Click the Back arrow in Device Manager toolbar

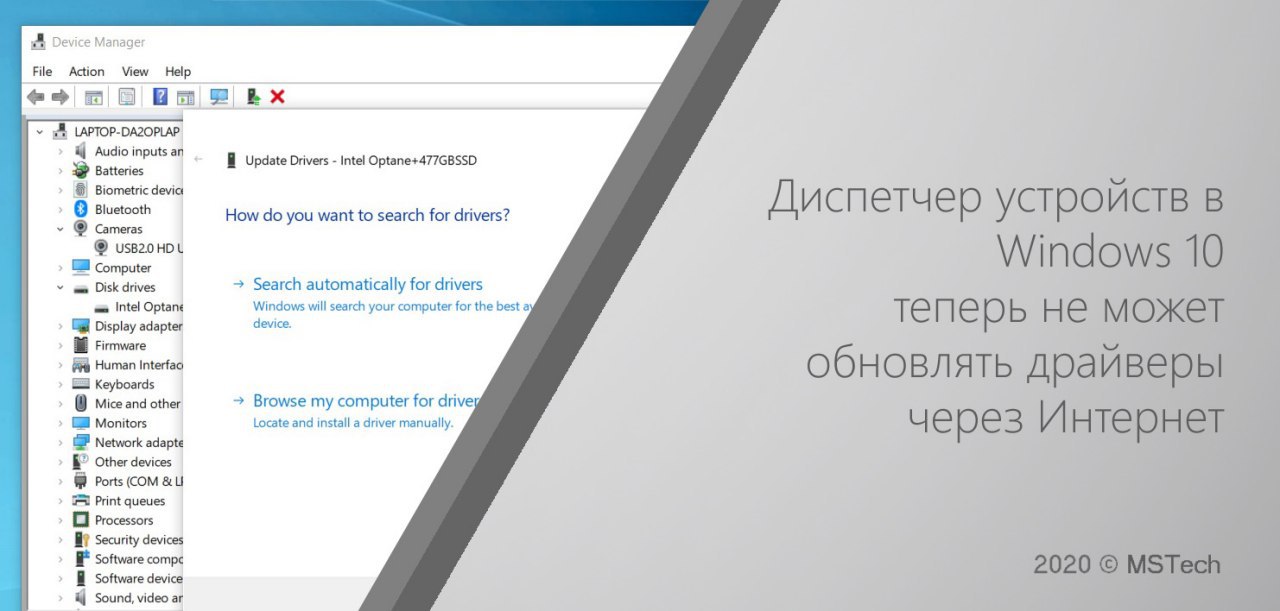coord(36,97)
